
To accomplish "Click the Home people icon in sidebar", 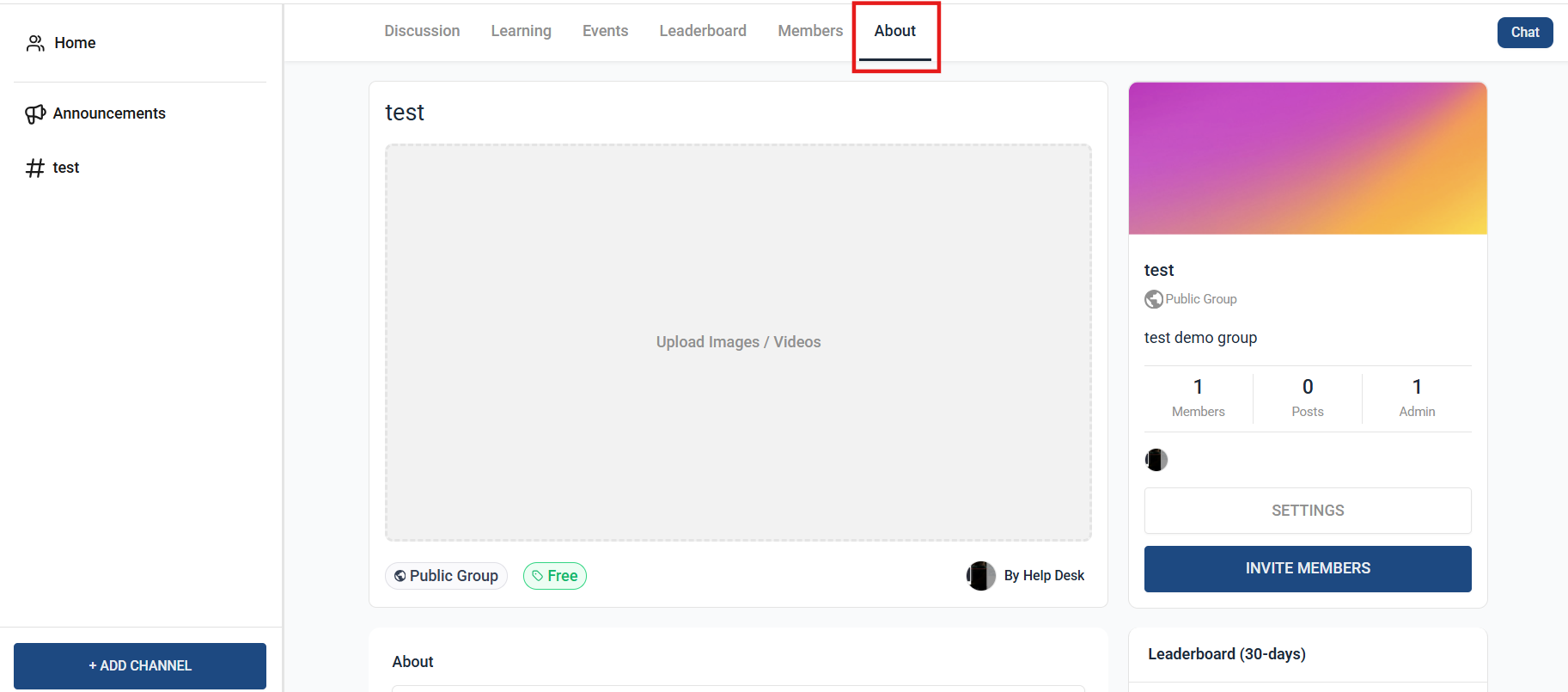I will click(35, 43).
